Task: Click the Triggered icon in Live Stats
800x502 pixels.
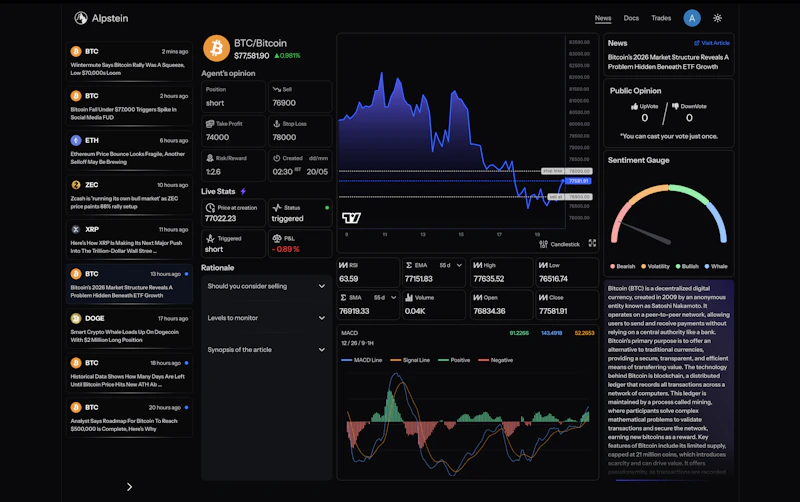Action: tap(210, 238)
